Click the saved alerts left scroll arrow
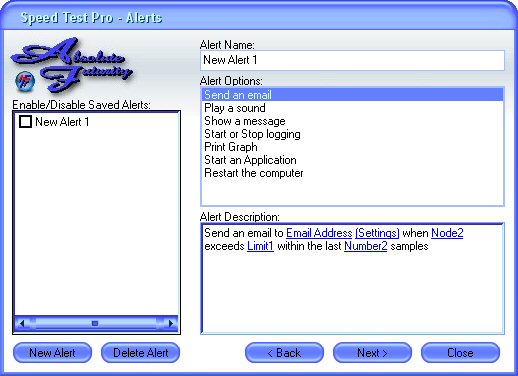The image size is (518, 376). [22, 323]
